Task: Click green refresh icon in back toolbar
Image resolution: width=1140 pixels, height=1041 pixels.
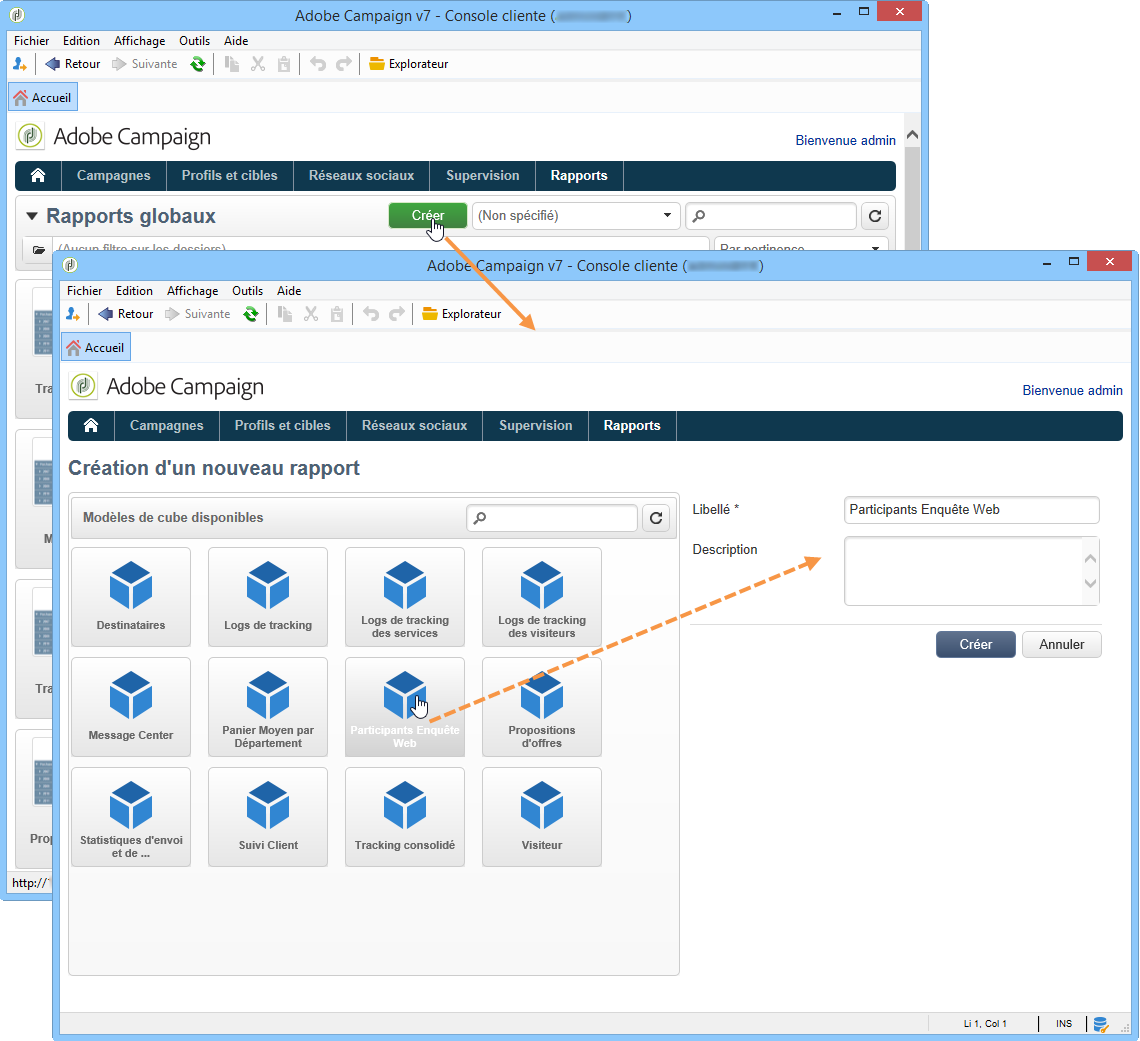Action: click(198, 64)
